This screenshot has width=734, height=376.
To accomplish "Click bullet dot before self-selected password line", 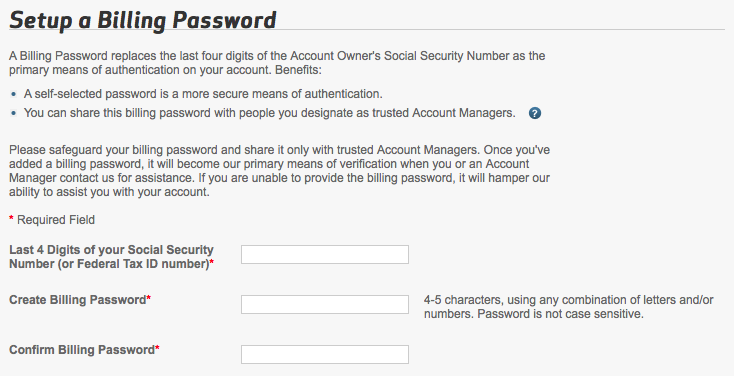I will click(13, 94).
